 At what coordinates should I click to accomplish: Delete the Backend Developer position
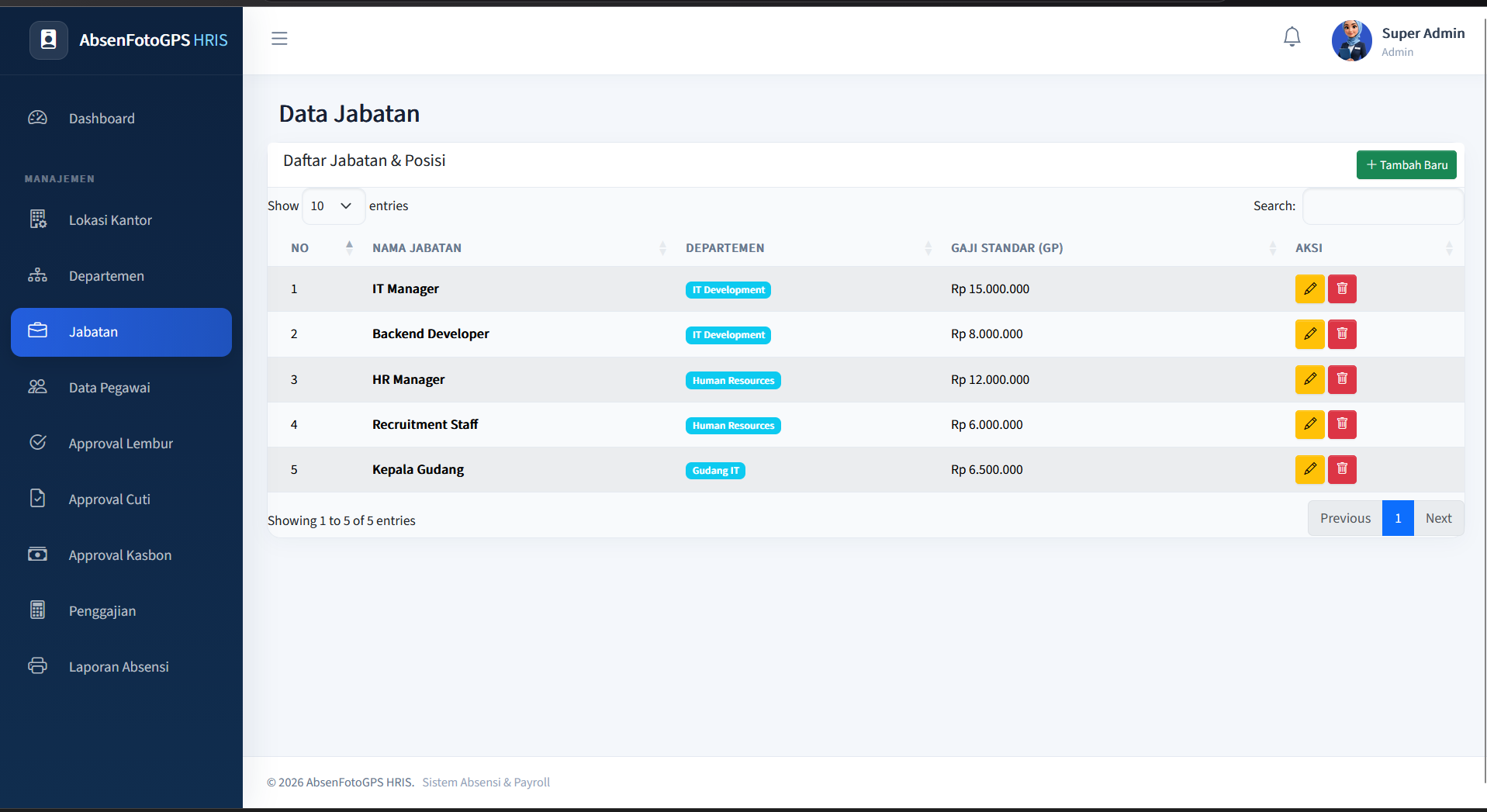(x=1342, y=334)
